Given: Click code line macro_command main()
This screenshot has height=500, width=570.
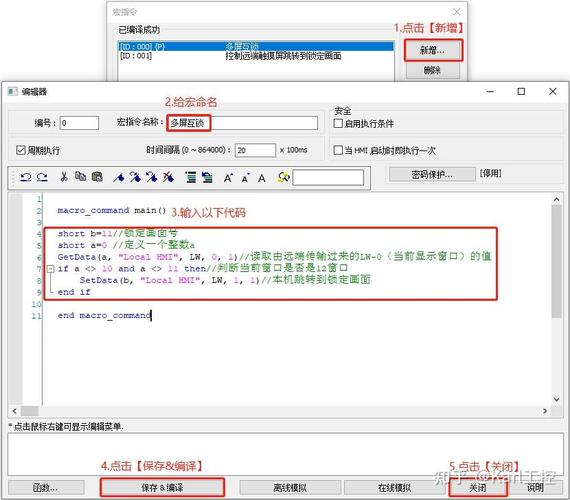Looking at the screenshot, I should pyautogui.click(x=112, y=210).
